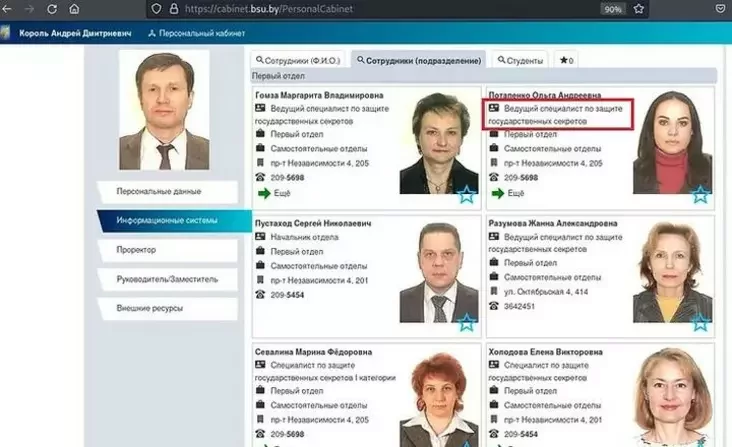Click the BSU logo in the header
The image size is (732, 447).
pyautogui.click(x=7, y=33)
